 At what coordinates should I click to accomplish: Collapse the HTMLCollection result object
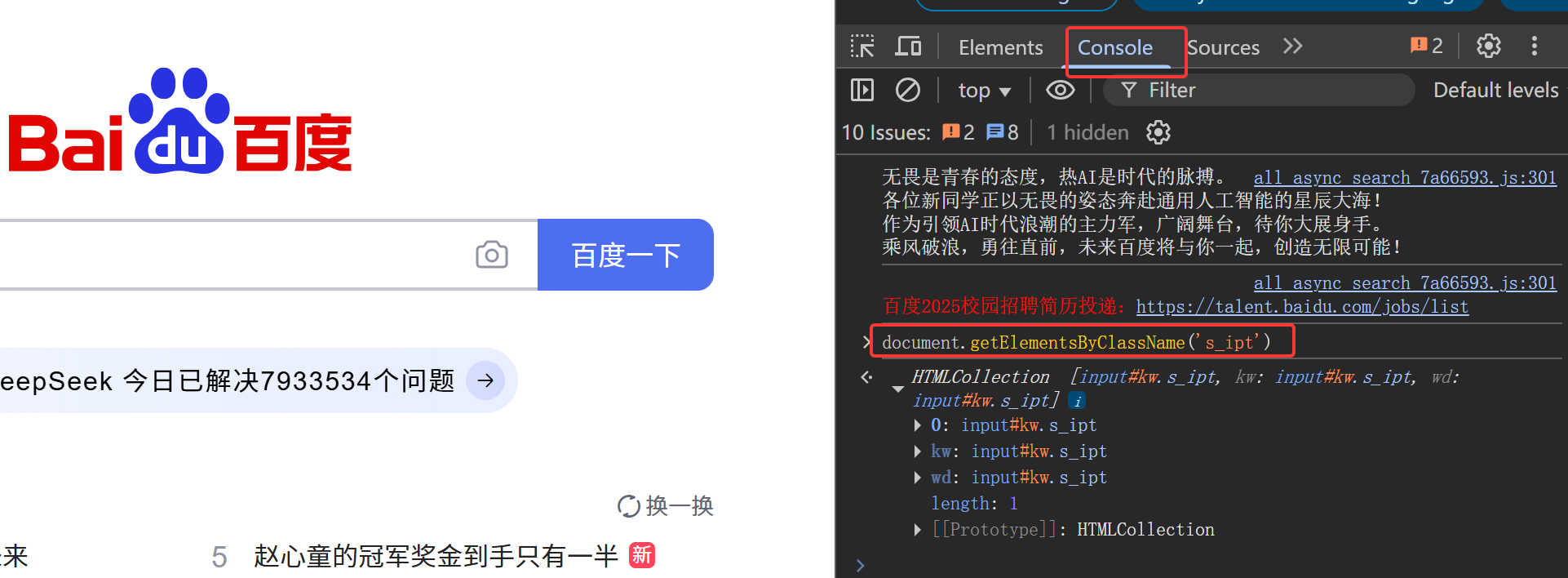click(898, 389)
